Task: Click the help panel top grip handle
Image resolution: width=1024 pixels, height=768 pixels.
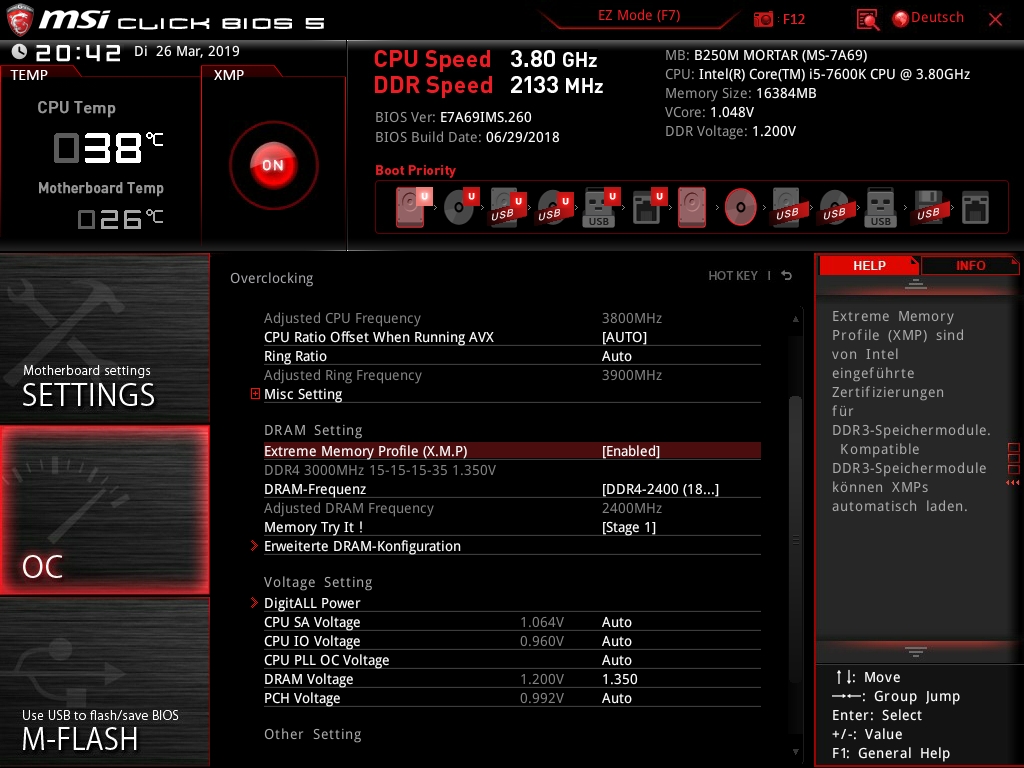Action: 916,283
